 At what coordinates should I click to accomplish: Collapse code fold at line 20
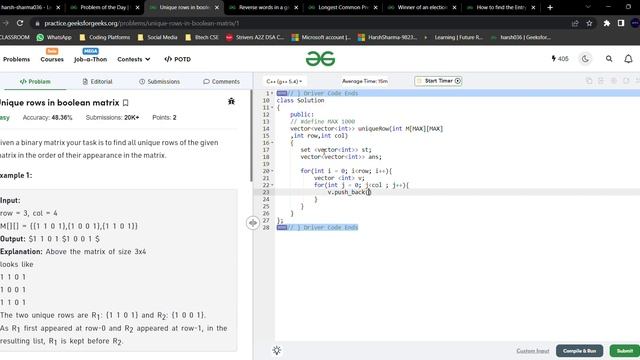(x=272, y=171)
